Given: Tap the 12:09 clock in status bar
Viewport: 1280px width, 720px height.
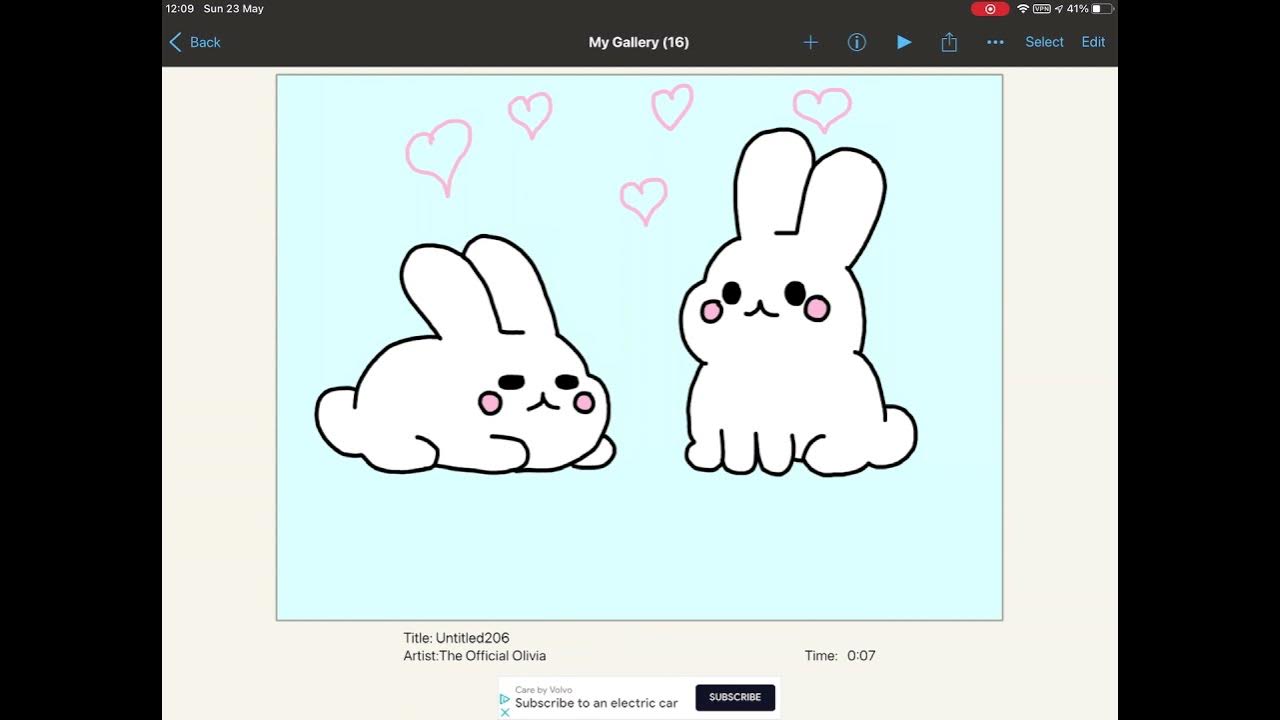Looking at the screenshot, I should (180, 9).
